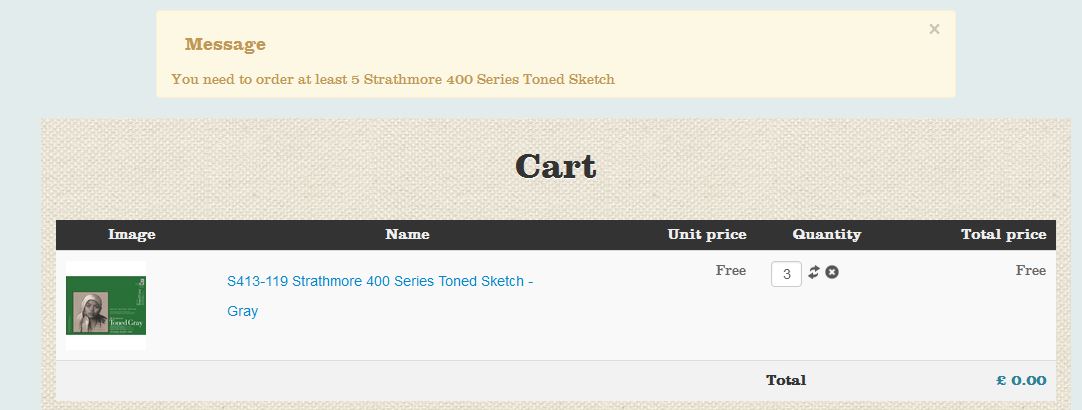The width and height of the screenshot is (1082, 410).
Task: Click the Image column header
Action: pos(132,234)
